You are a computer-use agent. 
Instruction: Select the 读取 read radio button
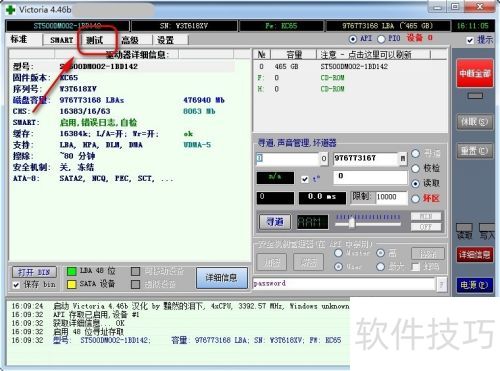click(x=415, y=184)
